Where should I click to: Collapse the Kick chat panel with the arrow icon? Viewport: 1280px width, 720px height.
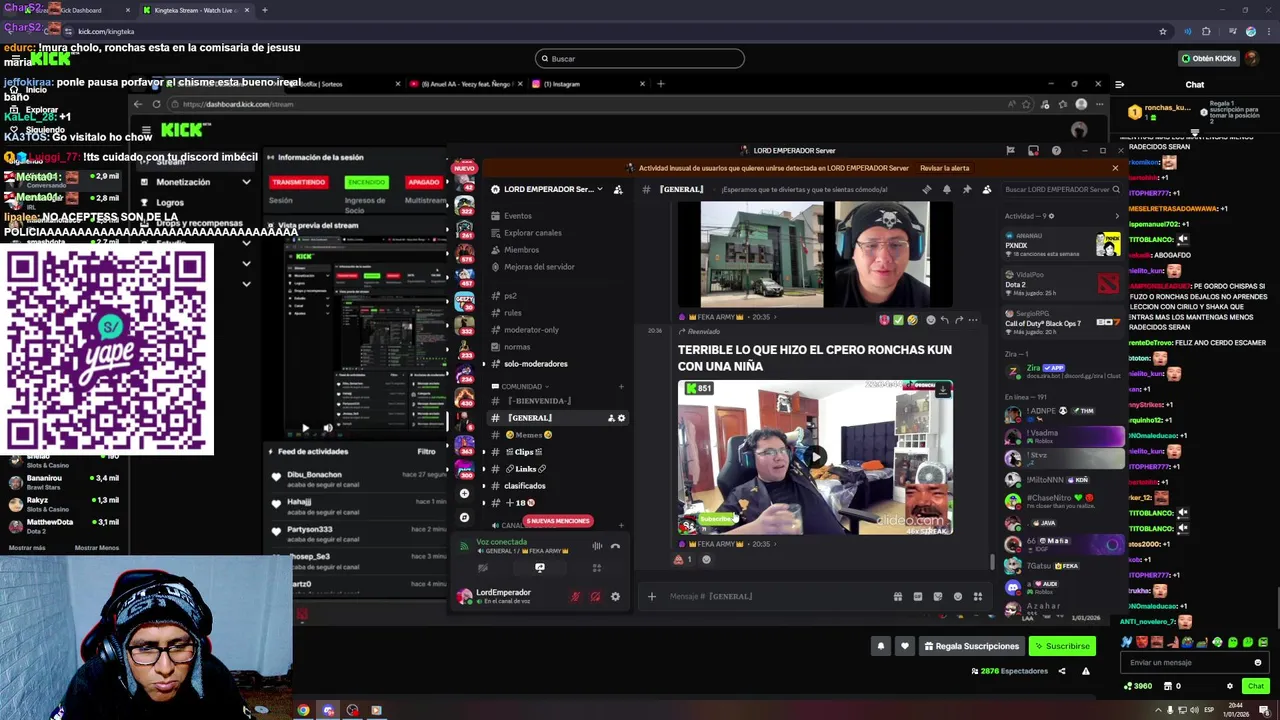tap(1119, 84)
